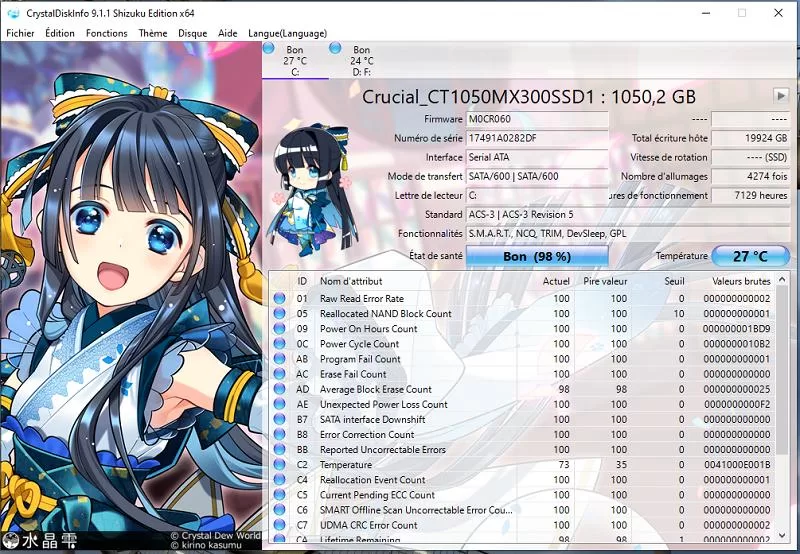Viewport: 800px width, 554px height.
Task: Close the CrystalDiskInfo window
Action: coord(778,13)
